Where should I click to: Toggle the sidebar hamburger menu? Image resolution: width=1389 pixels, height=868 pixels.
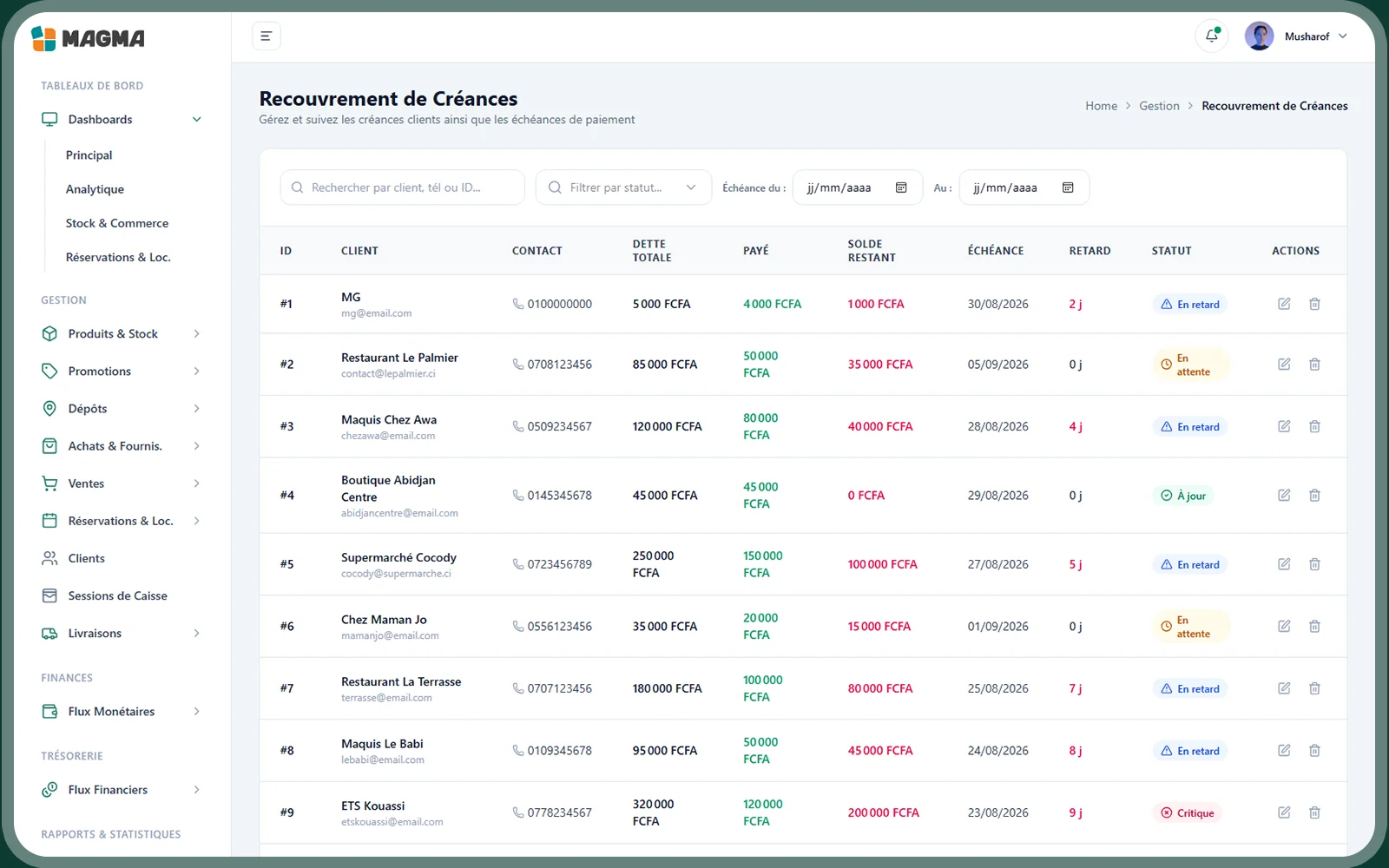coord(267,36)
